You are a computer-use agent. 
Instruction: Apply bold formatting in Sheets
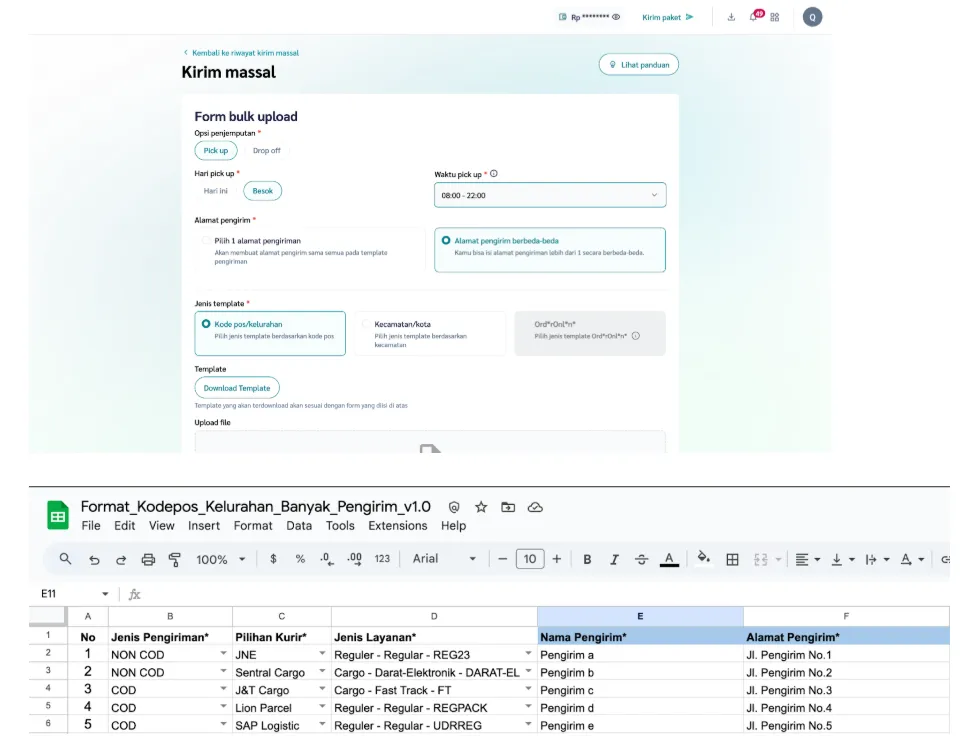tap(587, 559)
